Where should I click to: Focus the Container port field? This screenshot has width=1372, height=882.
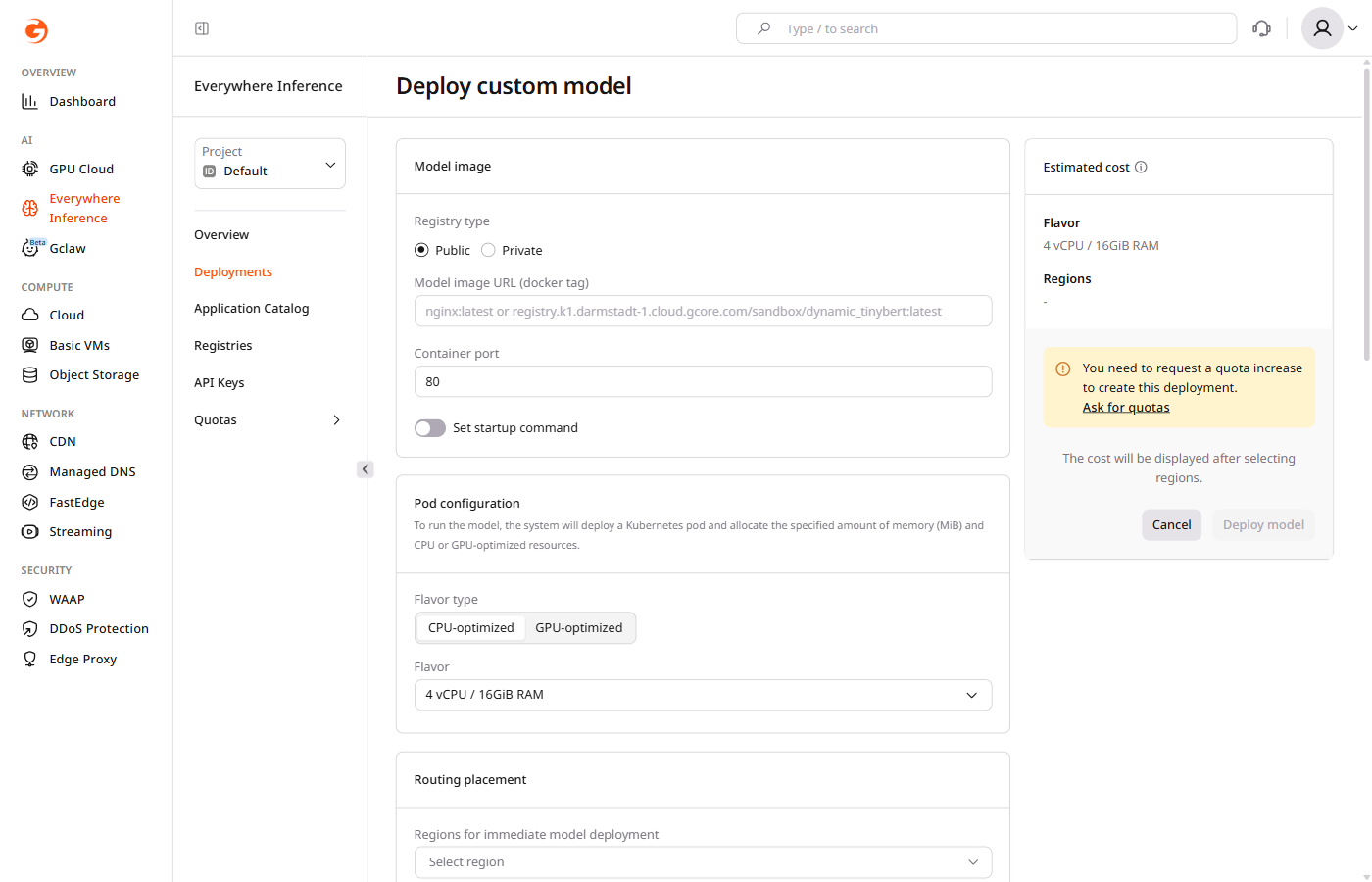[x=703, y=381]
